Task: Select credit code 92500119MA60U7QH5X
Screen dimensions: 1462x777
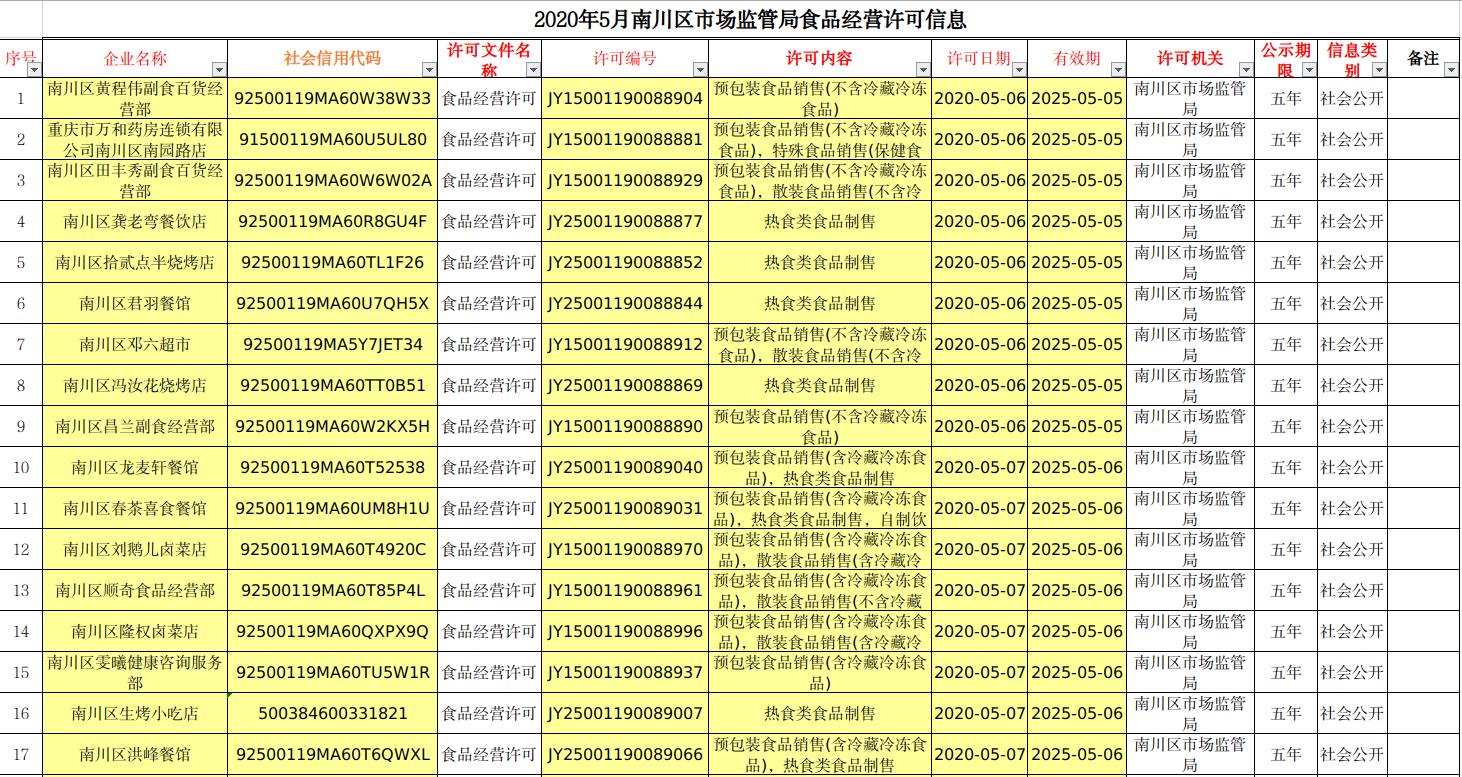Action: pyautogui.click(x=333, y=303)
